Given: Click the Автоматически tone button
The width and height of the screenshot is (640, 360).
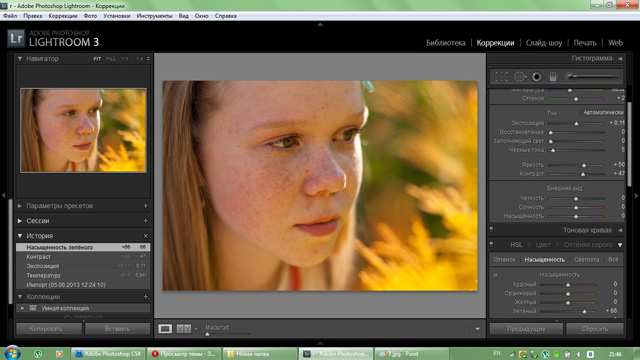Looking at the screenshot, I should [x=603, y=112].
